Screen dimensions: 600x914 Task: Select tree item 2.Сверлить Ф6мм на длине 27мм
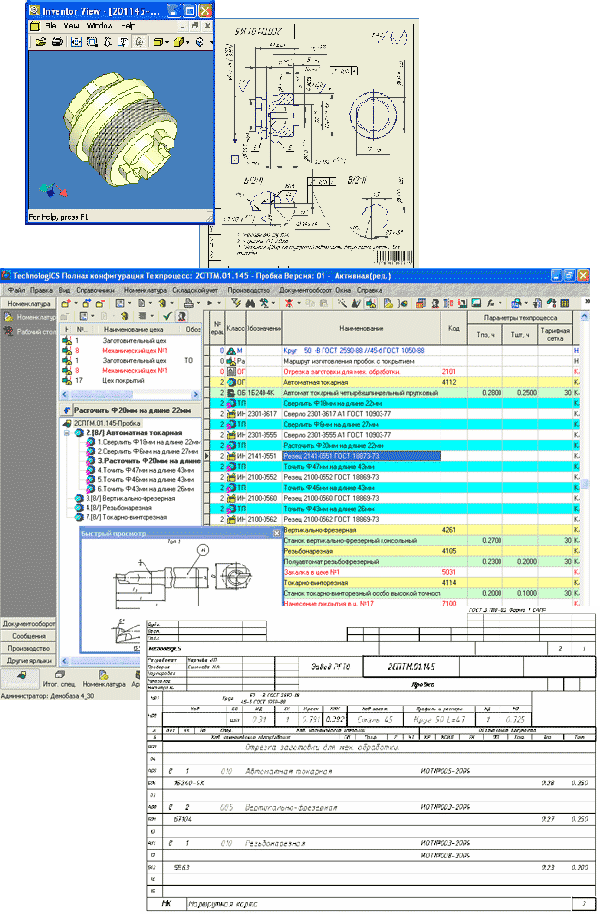pyautogui.click(x=143, y=452)
